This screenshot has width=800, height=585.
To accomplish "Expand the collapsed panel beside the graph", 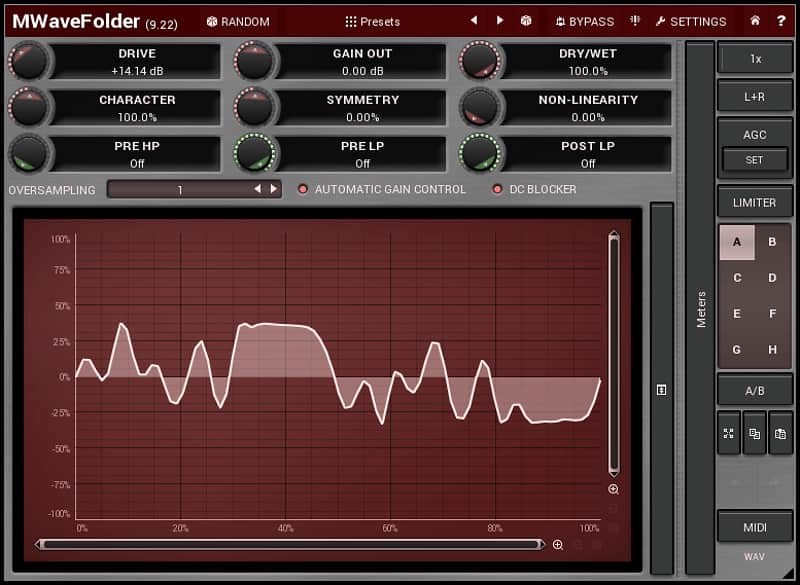I will 662,389.
